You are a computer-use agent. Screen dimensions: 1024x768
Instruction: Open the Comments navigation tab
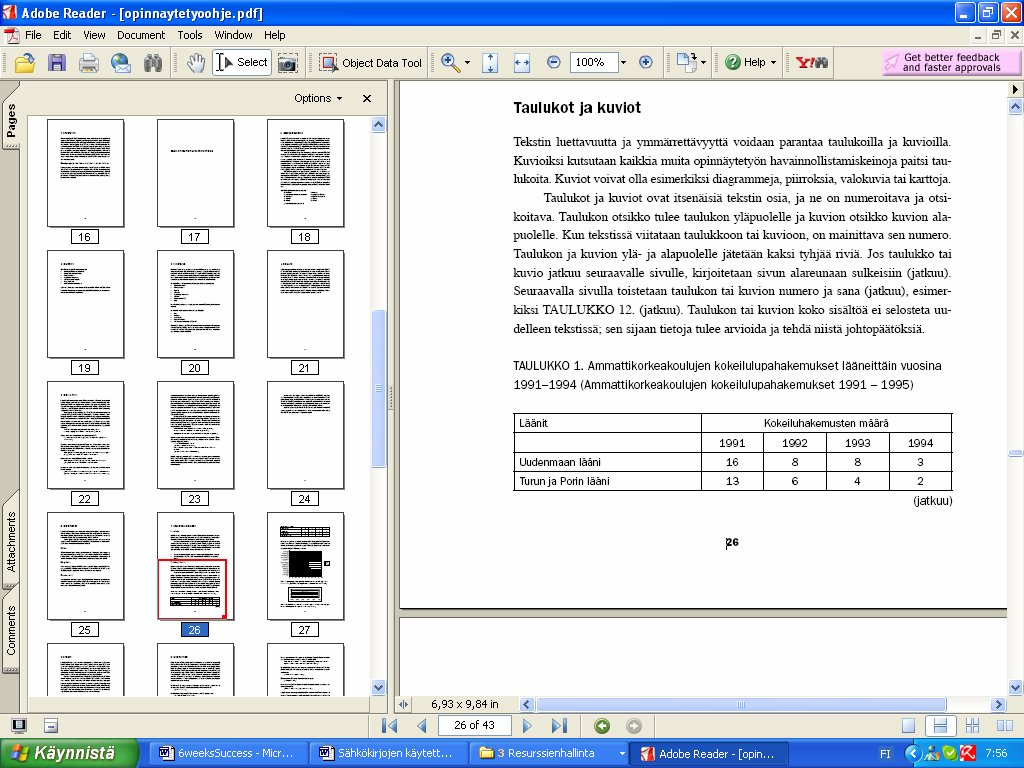tap(11, 629)
